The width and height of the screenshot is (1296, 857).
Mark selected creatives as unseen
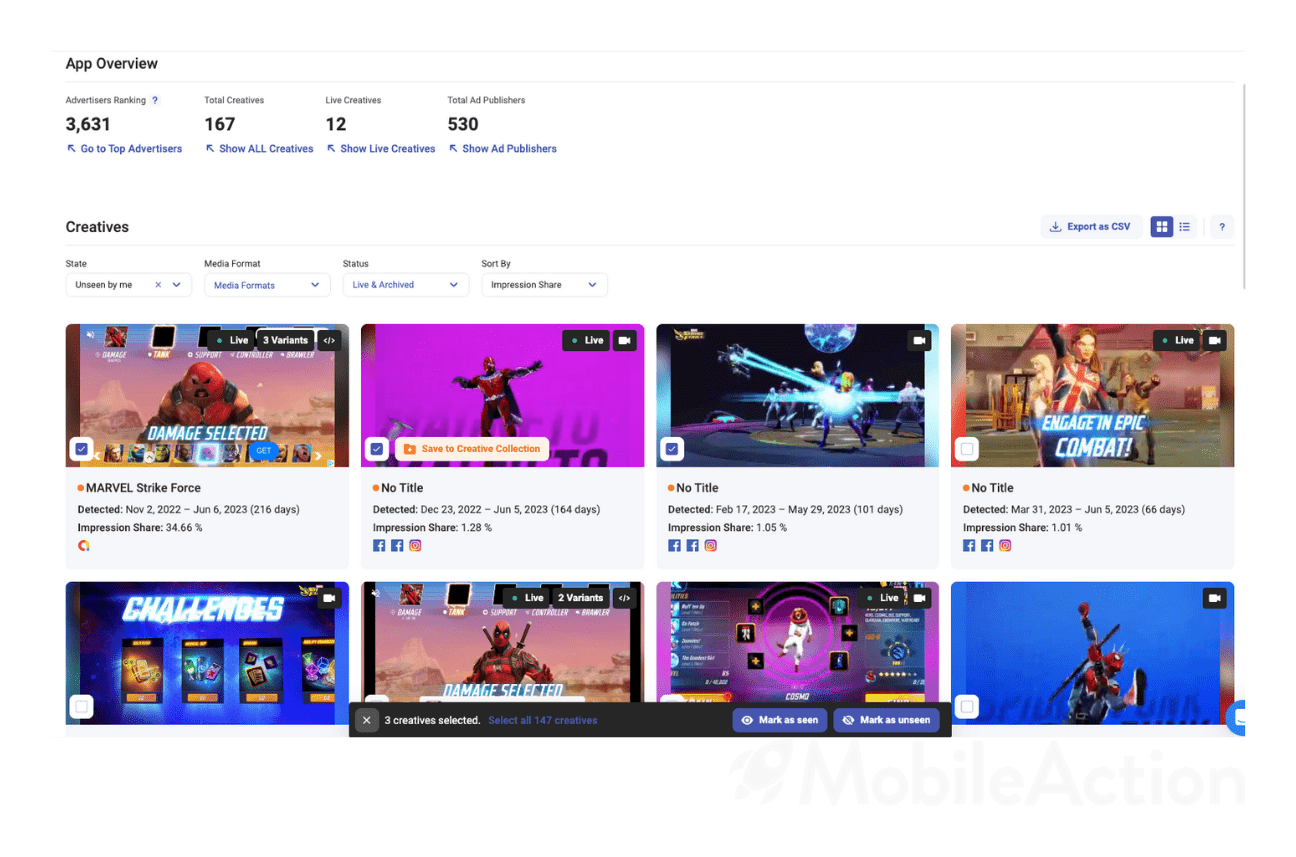887,720
